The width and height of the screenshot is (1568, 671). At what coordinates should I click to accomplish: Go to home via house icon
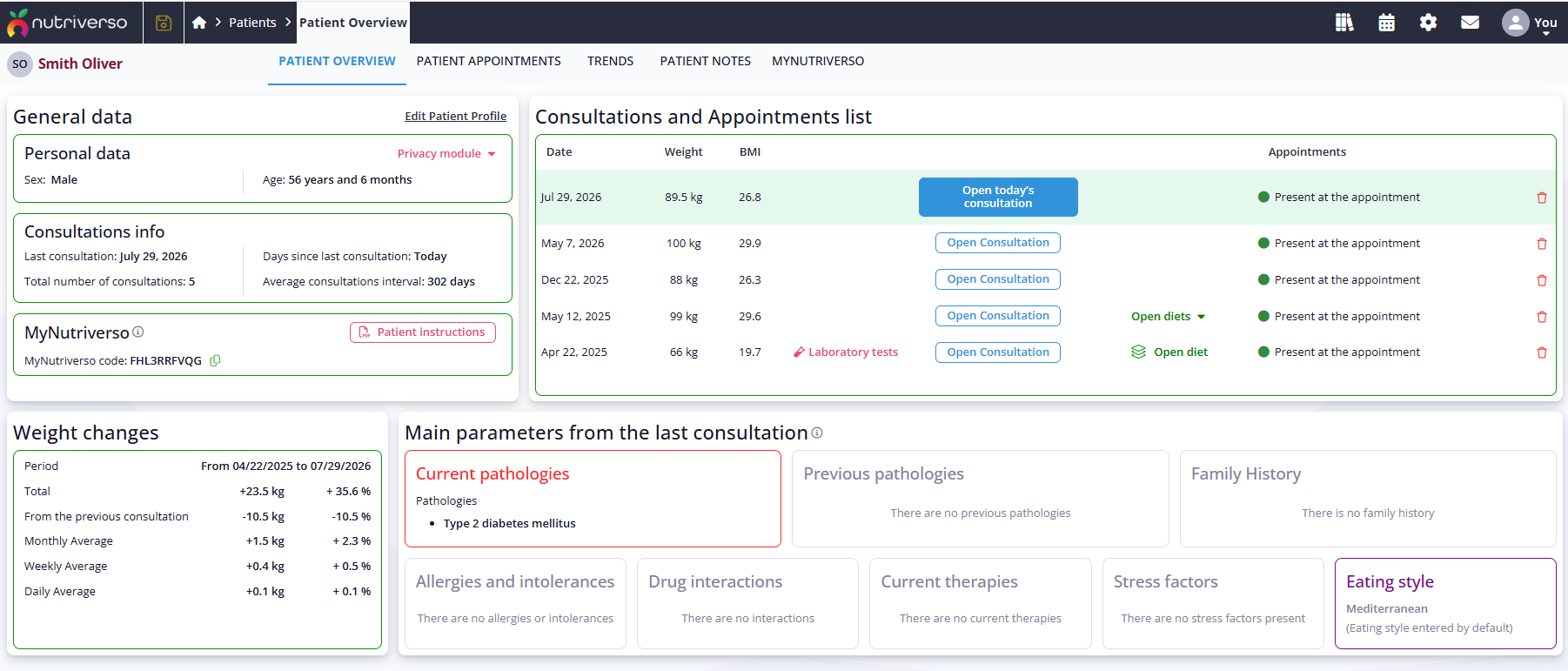[199, 23]
